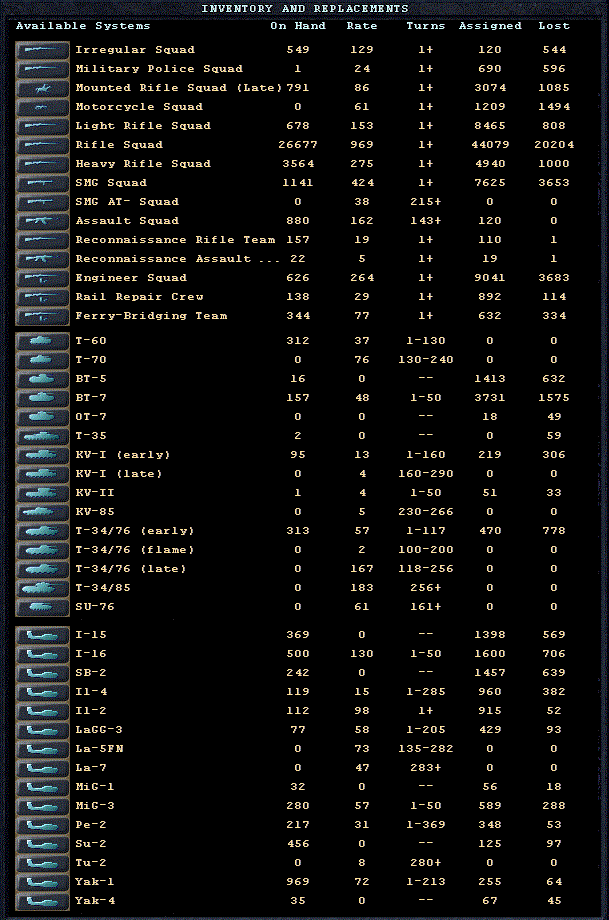The image size is (609, 920).
Task: Click the Tu-2 aircraft icon
Action: (x=42, y=863)
